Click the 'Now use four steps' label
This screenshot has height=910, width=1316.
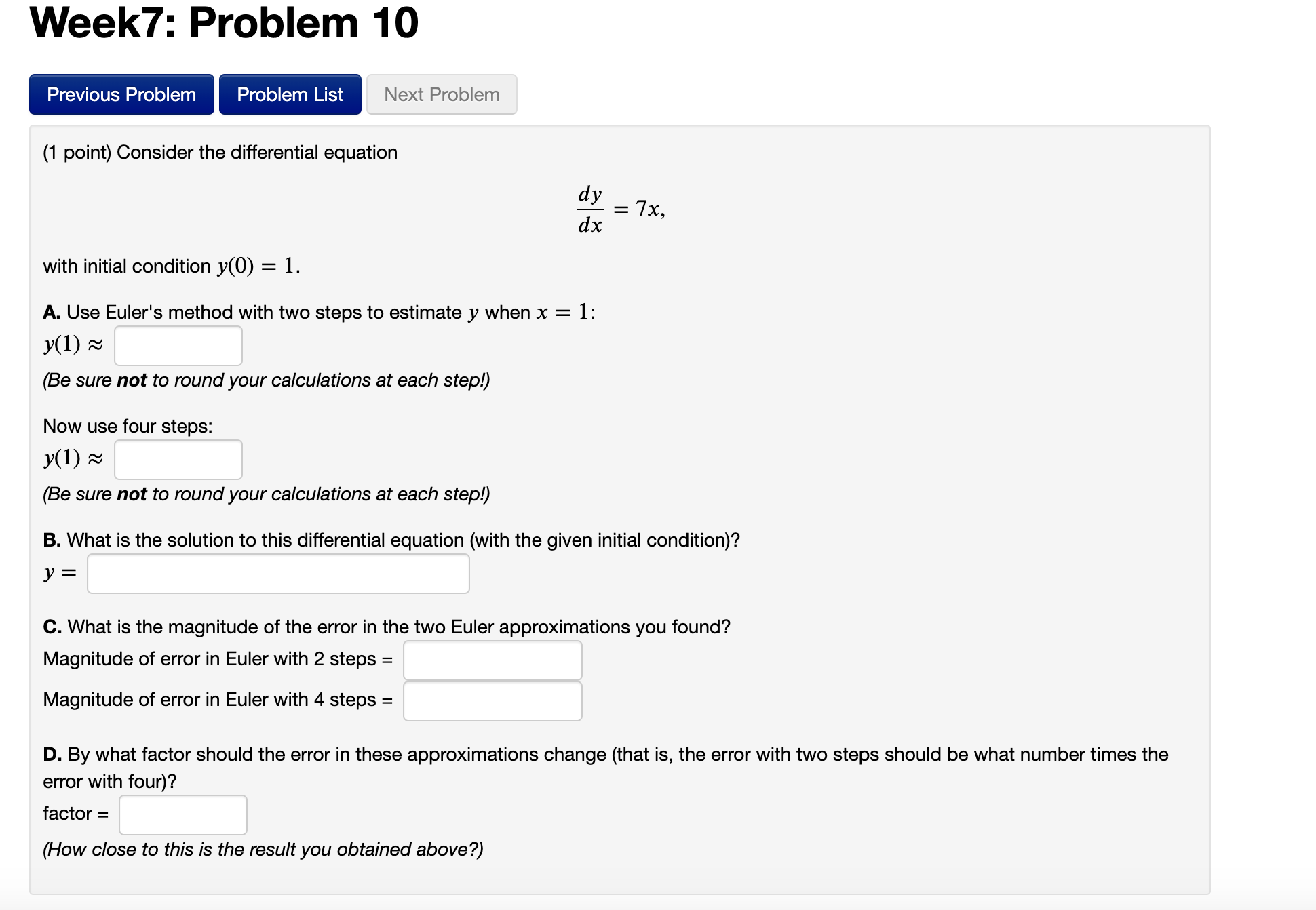128,427
